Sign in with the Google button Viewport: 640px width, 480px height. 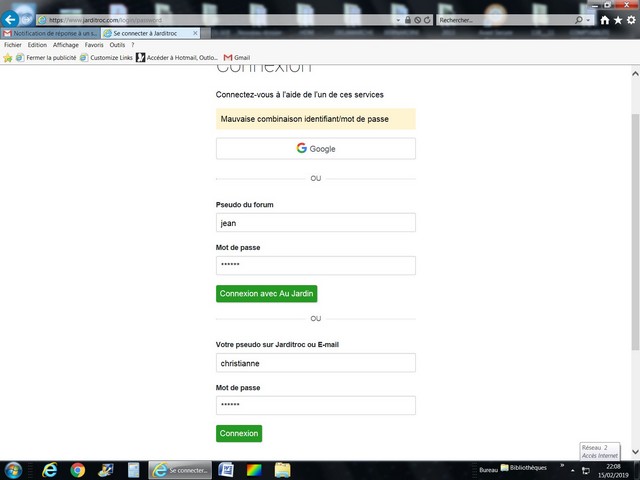click(x=315, y=149)
